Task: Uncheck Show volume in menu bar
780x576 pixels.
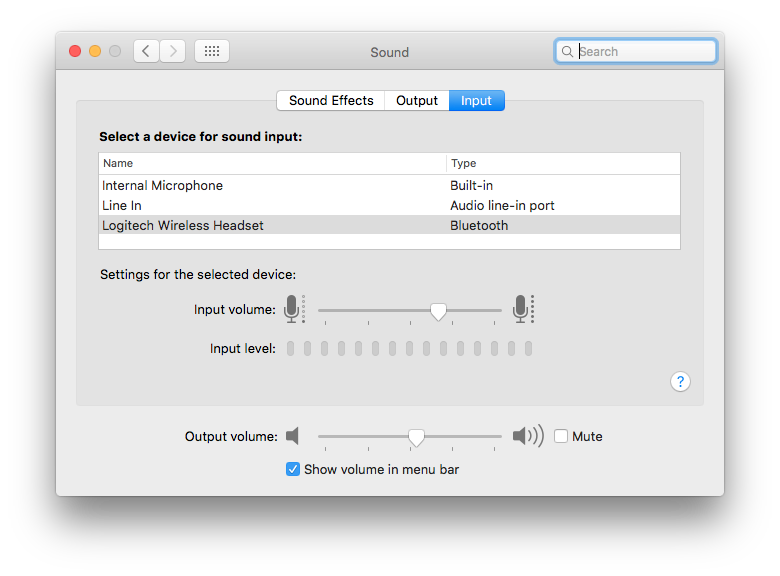Action: point(293,469)
